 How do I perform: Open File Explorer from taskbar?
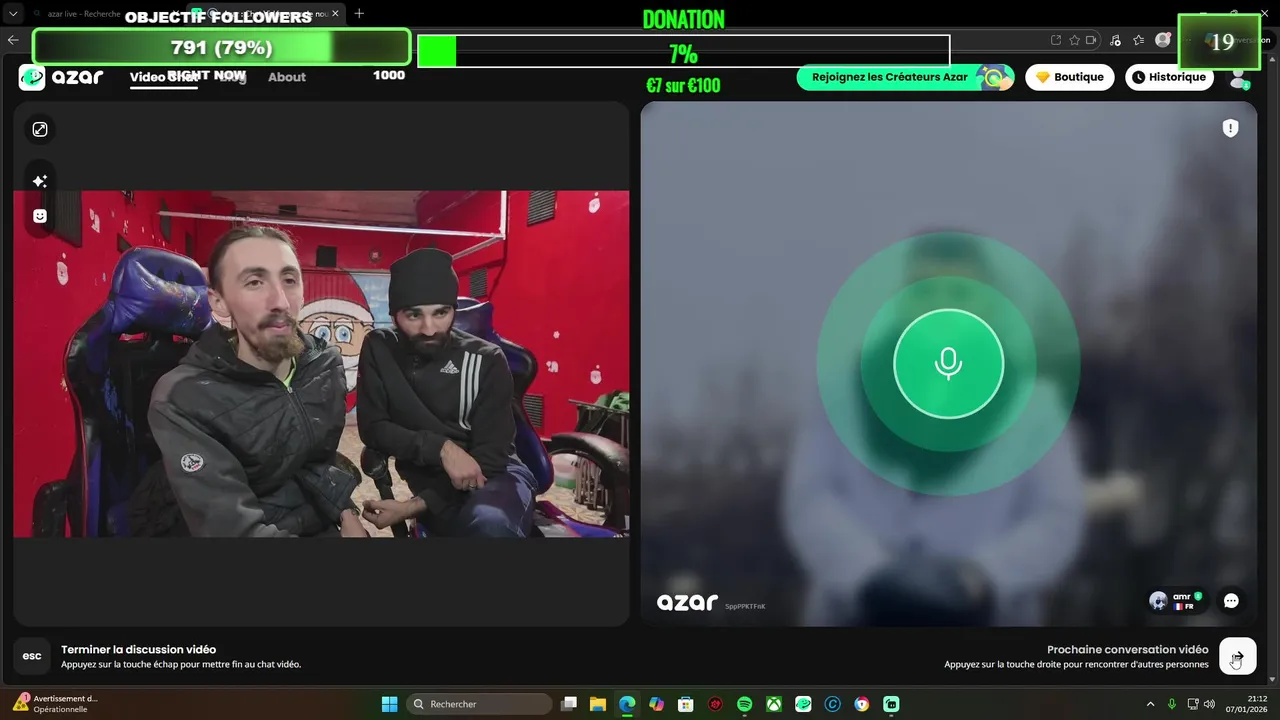click(x=598, y=704)
